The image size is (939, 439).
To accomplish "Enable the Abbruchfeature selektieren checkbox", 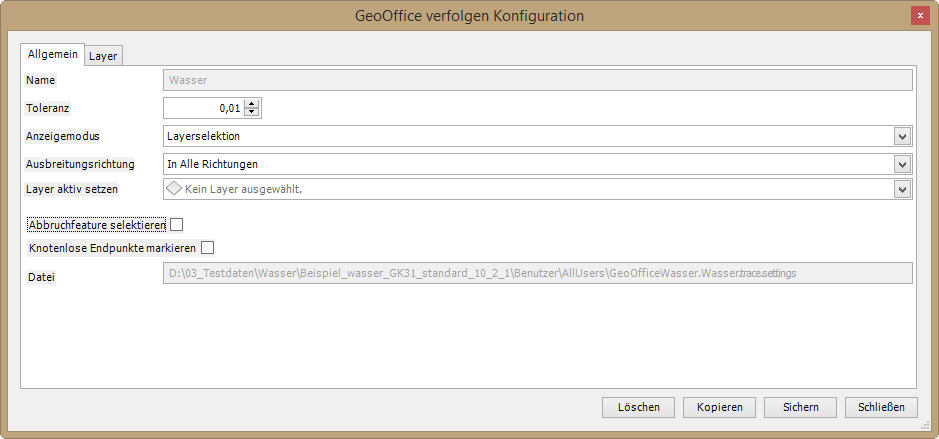I will point(177,225).
